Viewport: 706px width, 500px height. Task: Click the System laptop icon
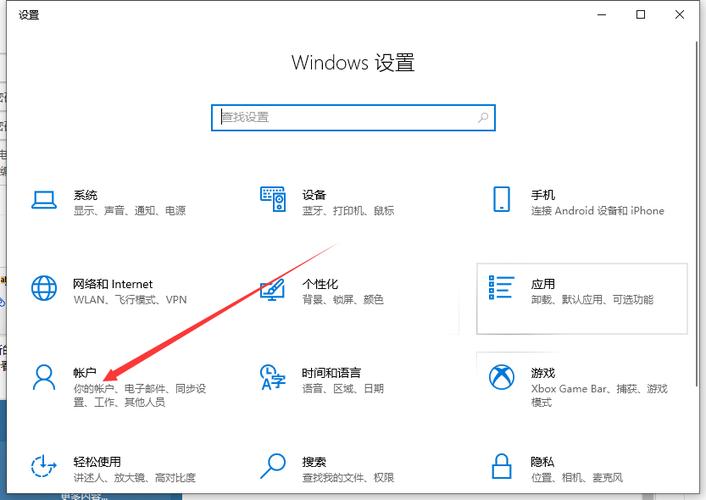click(x=44, y=200)
